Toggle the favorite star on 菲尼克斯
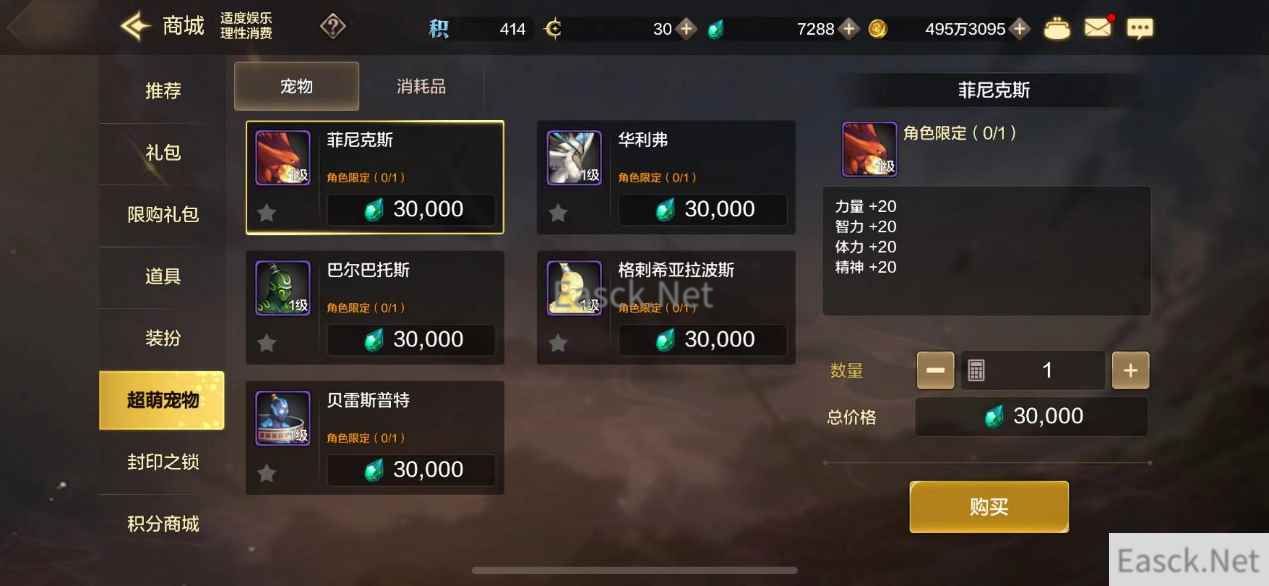The width and height of the screenshot is (1269, 586). [x=267, y=212]
